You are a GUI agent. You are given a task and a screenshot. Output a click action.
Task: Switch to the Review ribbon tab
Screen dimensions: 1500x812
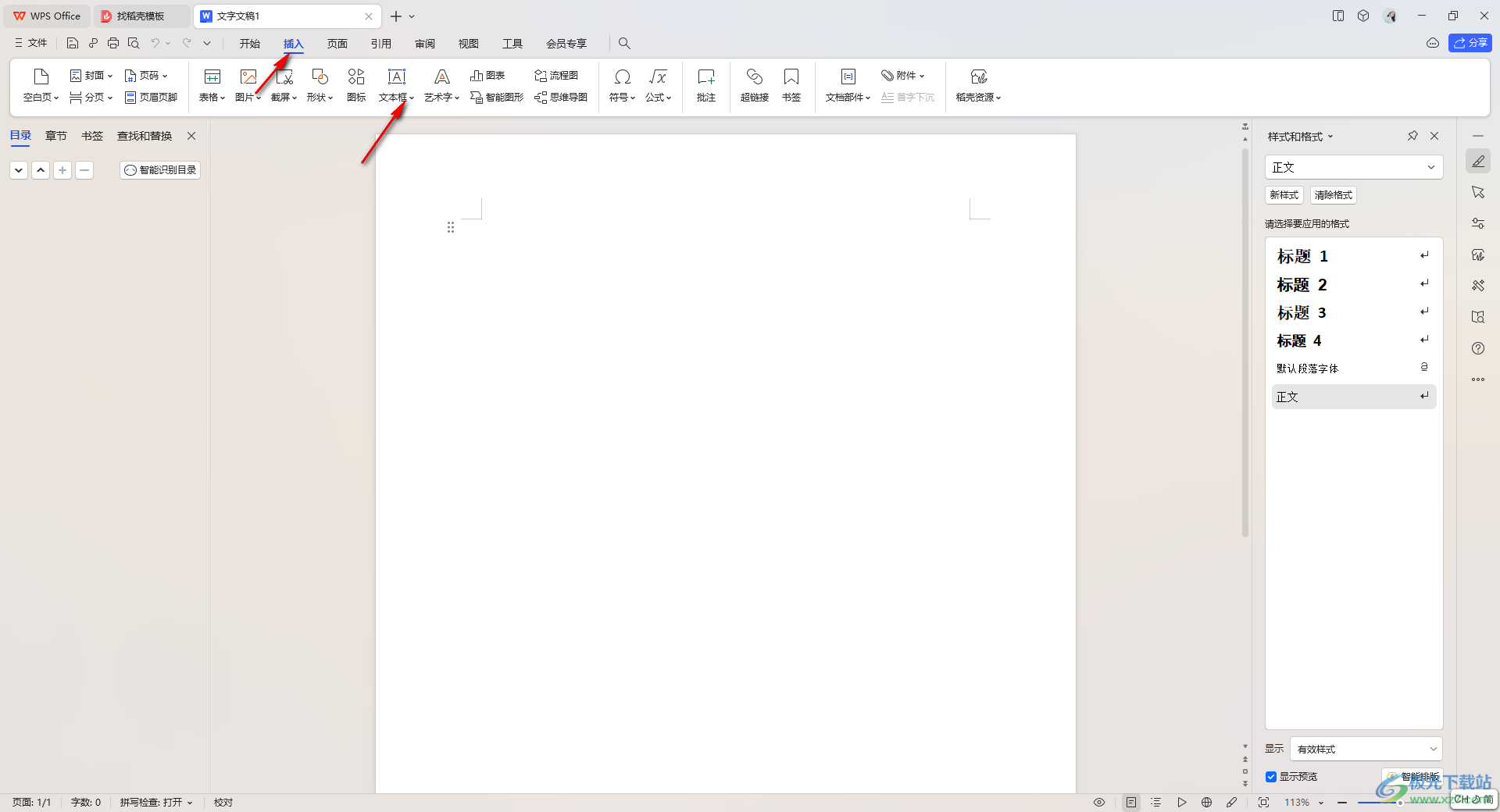click(x=425, y=44)
